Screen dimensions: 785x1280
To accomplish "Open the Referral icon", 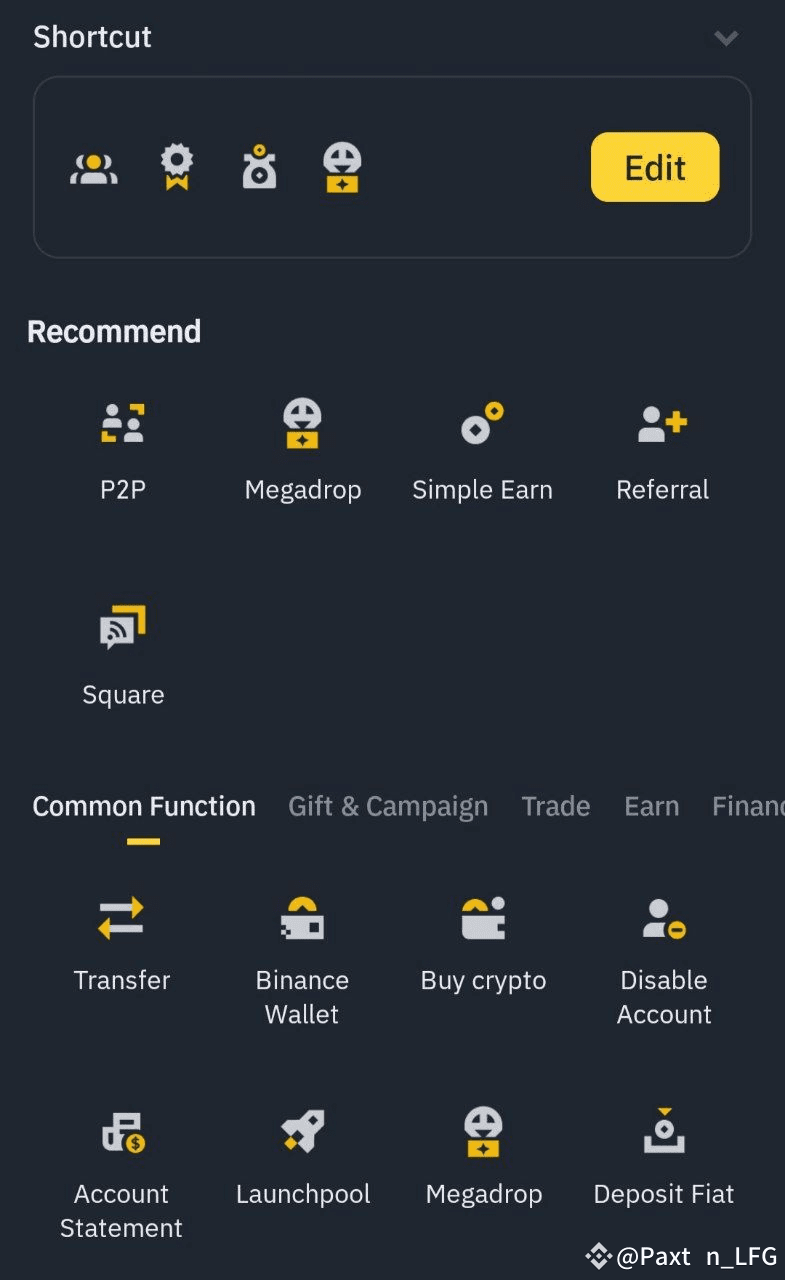I will point(662,424).
